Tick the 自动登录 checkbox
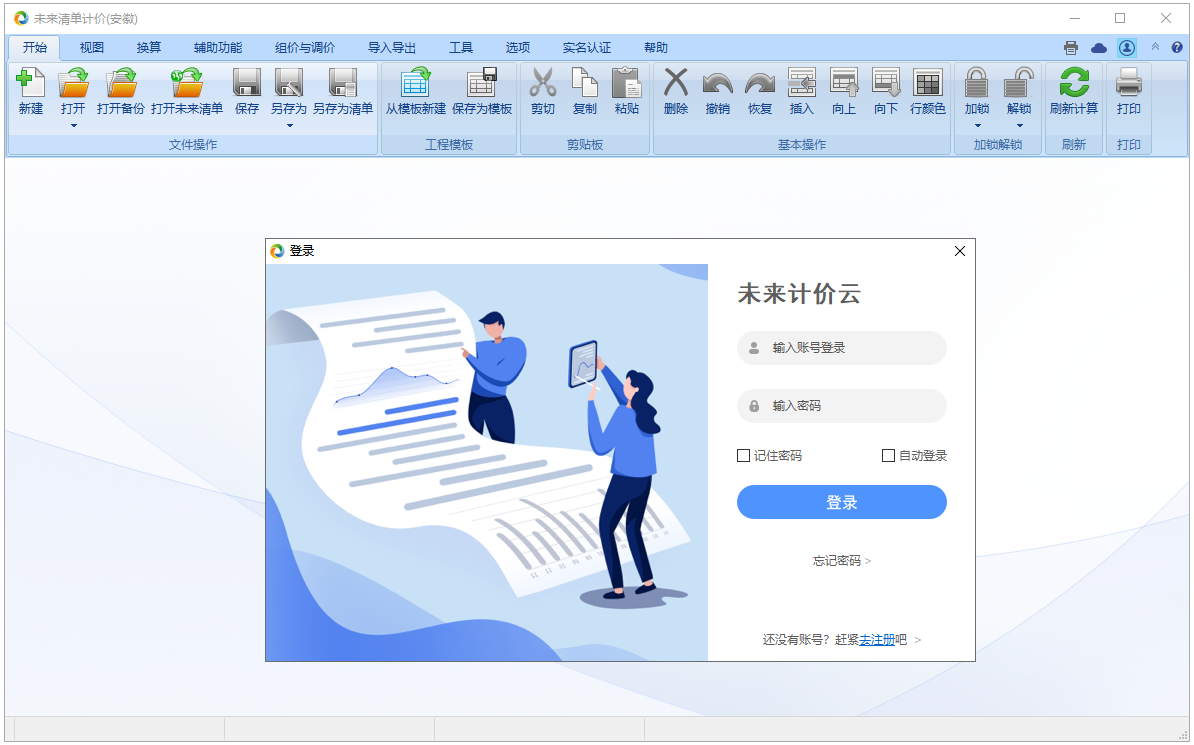The image size is (1194, 745). [888, 456]
